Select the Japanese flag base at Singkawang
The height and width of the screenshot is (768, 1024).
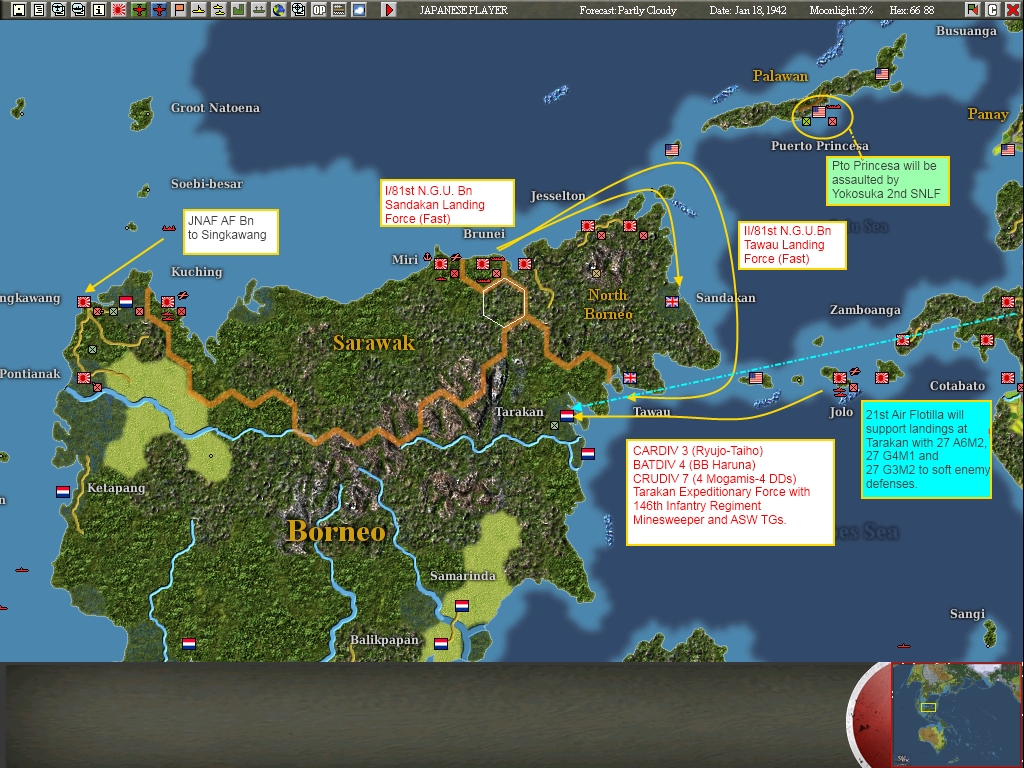[84, 302]
